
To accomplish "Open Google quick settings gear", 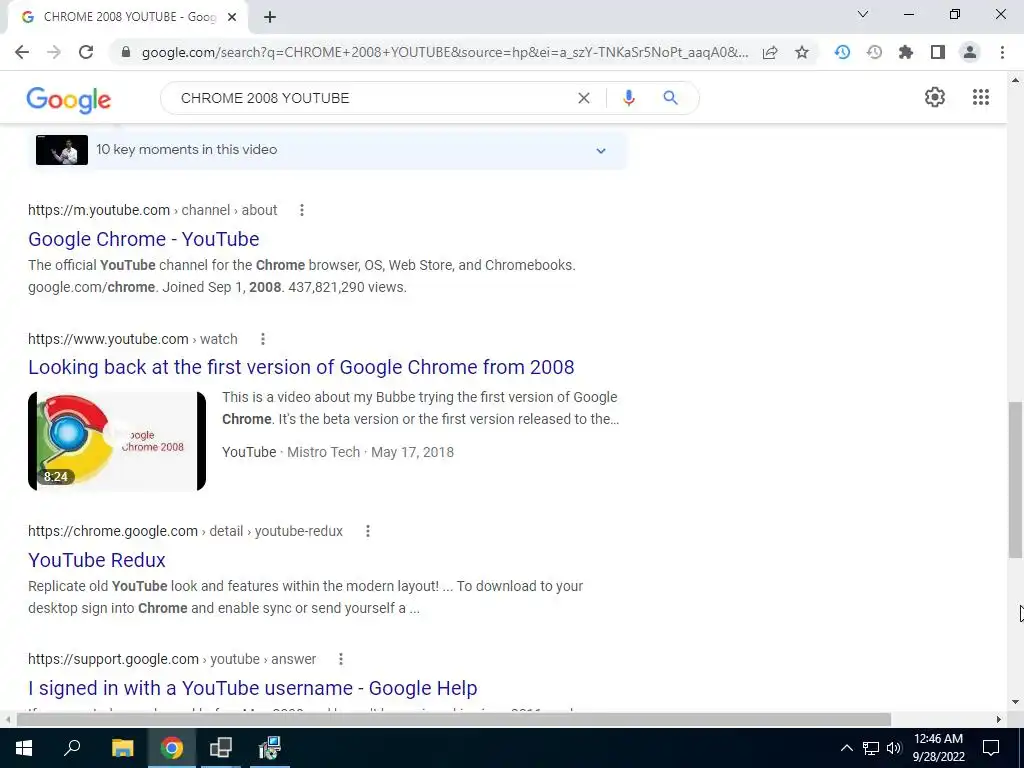I will pos(935,97).
